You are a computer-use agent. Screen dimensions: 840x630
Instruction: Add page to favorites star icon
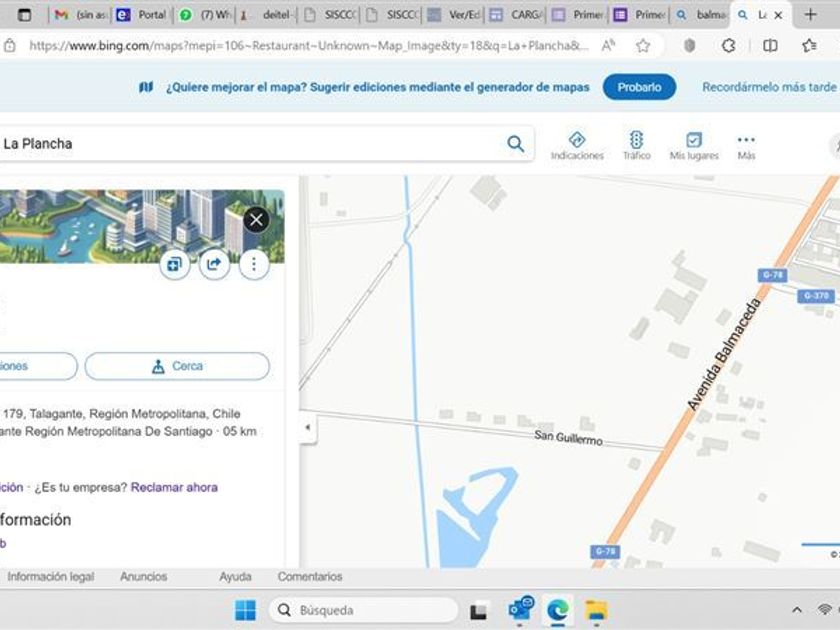643,46
